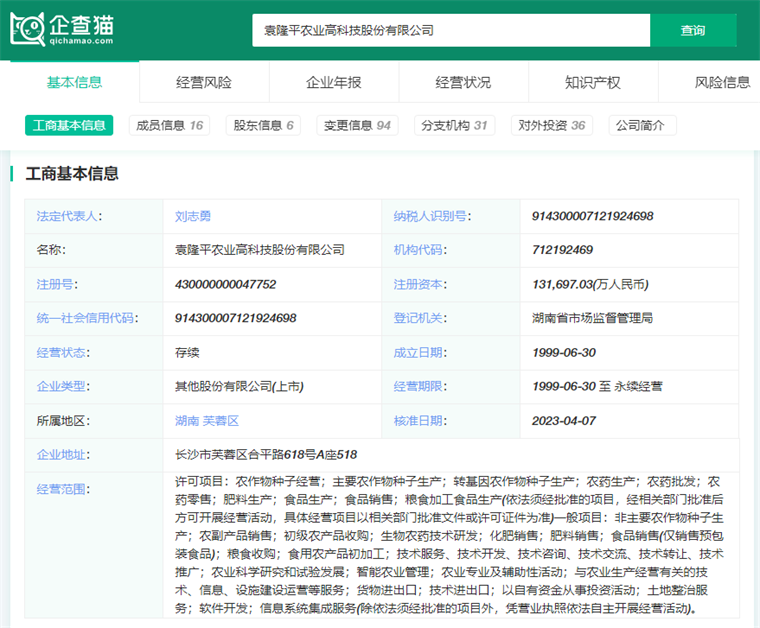Click the company type 其他股份有限公司(上市)
Viewport: 760px width, 628px height.
pos(239,386)
